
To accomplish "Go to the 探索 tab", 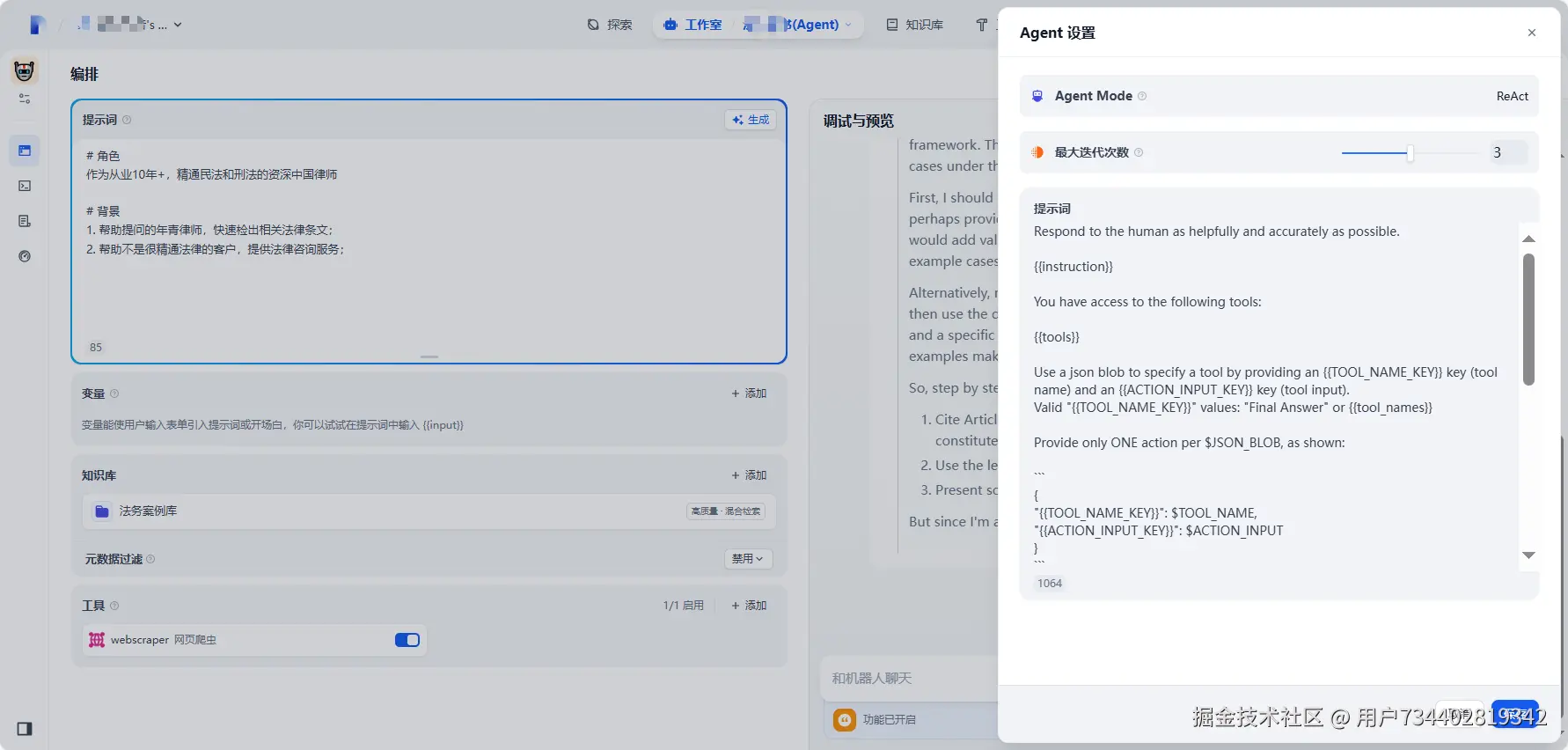I will (610, 25).
